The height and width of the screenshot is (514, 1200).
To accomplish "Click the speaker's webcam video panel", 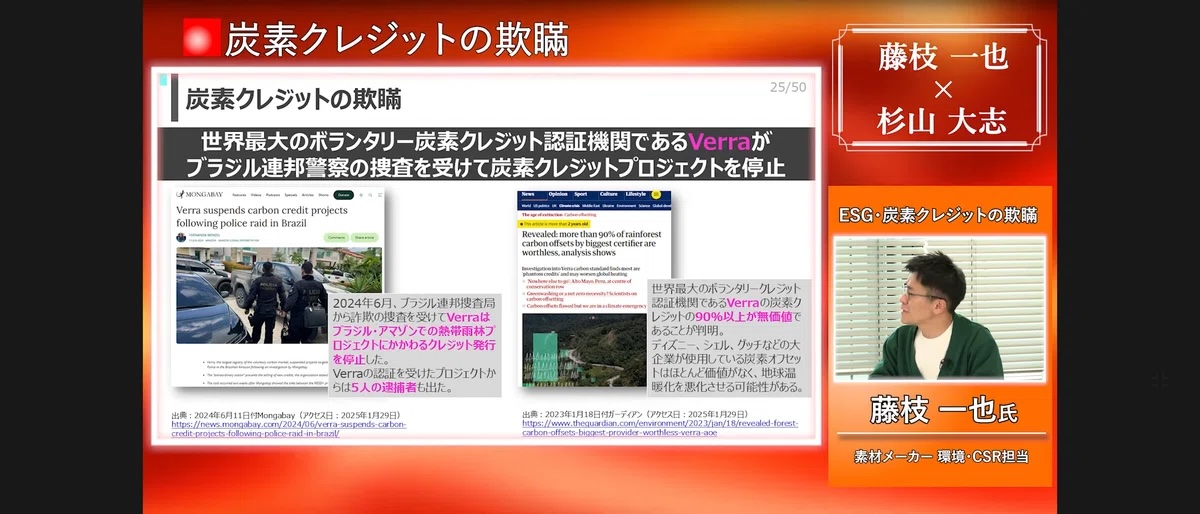I will click(x=939, y=308).
